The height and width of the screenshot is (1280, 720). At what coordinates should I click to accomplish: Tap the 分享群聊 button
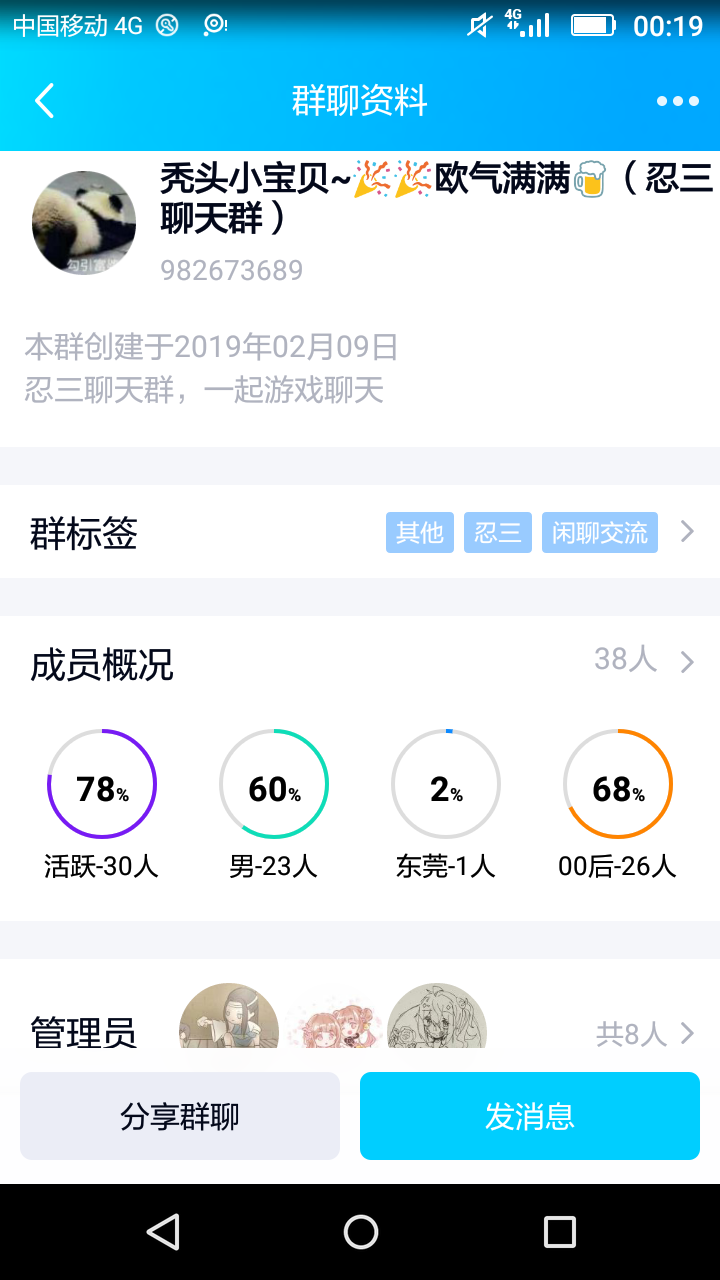tap(180, 1116)
